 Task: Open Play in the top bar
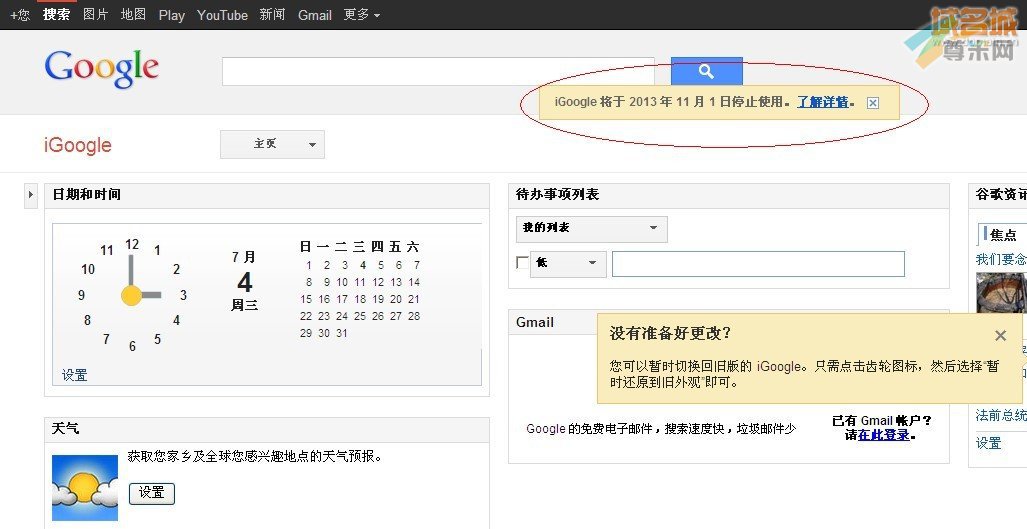coord(172,15)
